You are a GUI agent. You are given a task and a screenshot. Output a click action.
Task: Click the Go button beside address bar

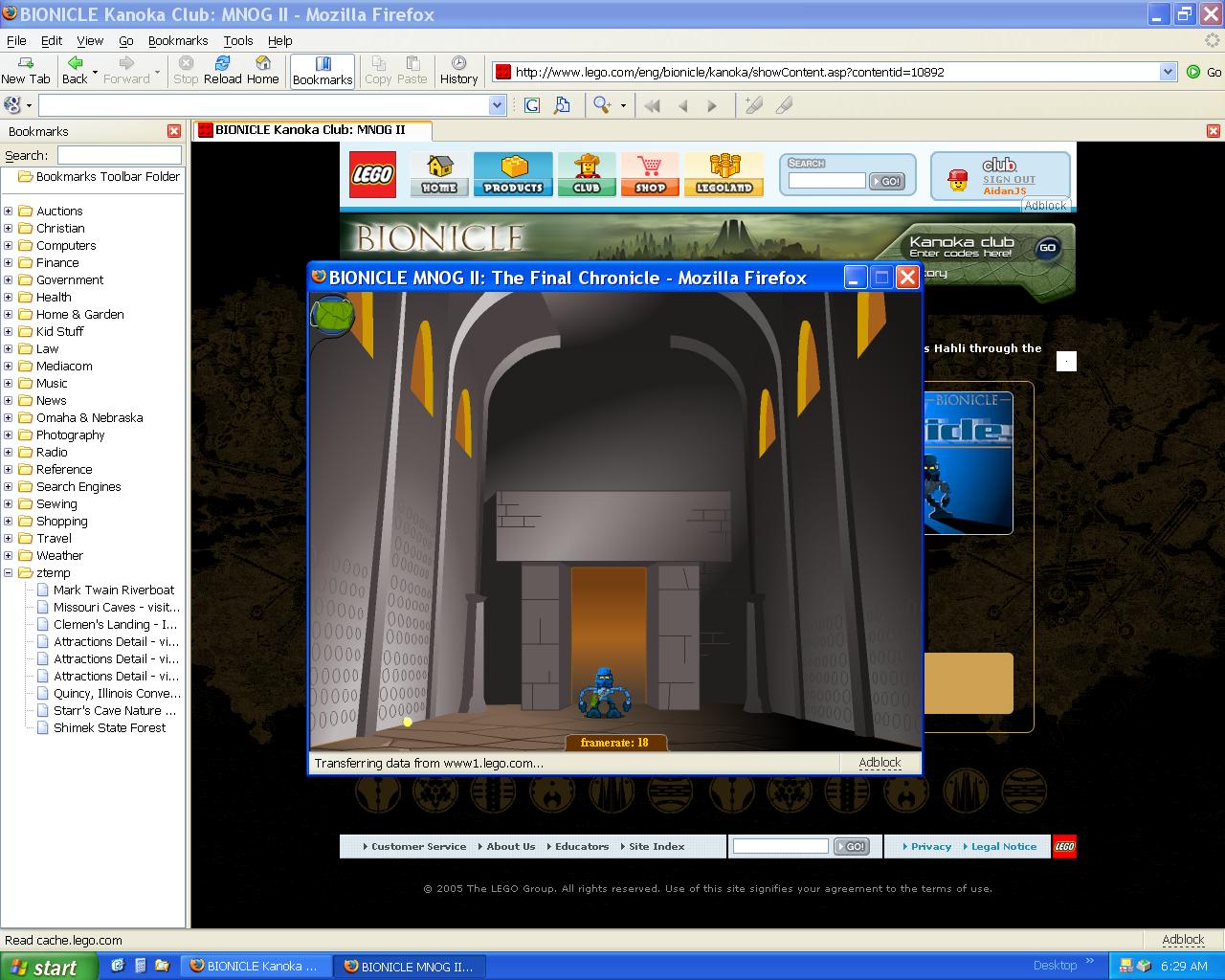[1204, 72]
